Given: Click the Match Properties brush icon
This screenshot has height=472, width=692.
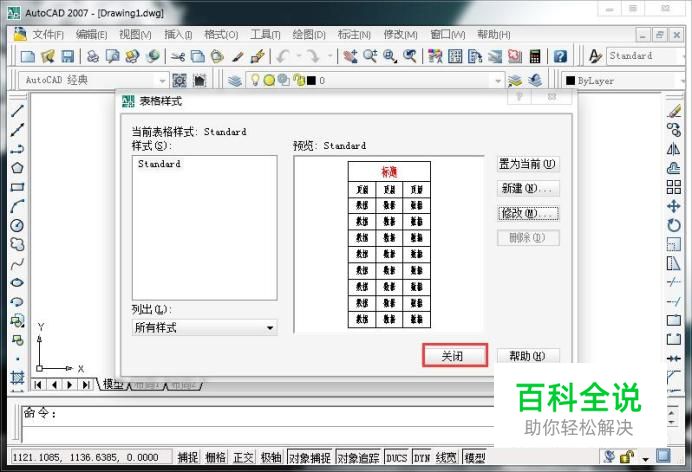Looking at the screenshot, I should pos(258,56).
